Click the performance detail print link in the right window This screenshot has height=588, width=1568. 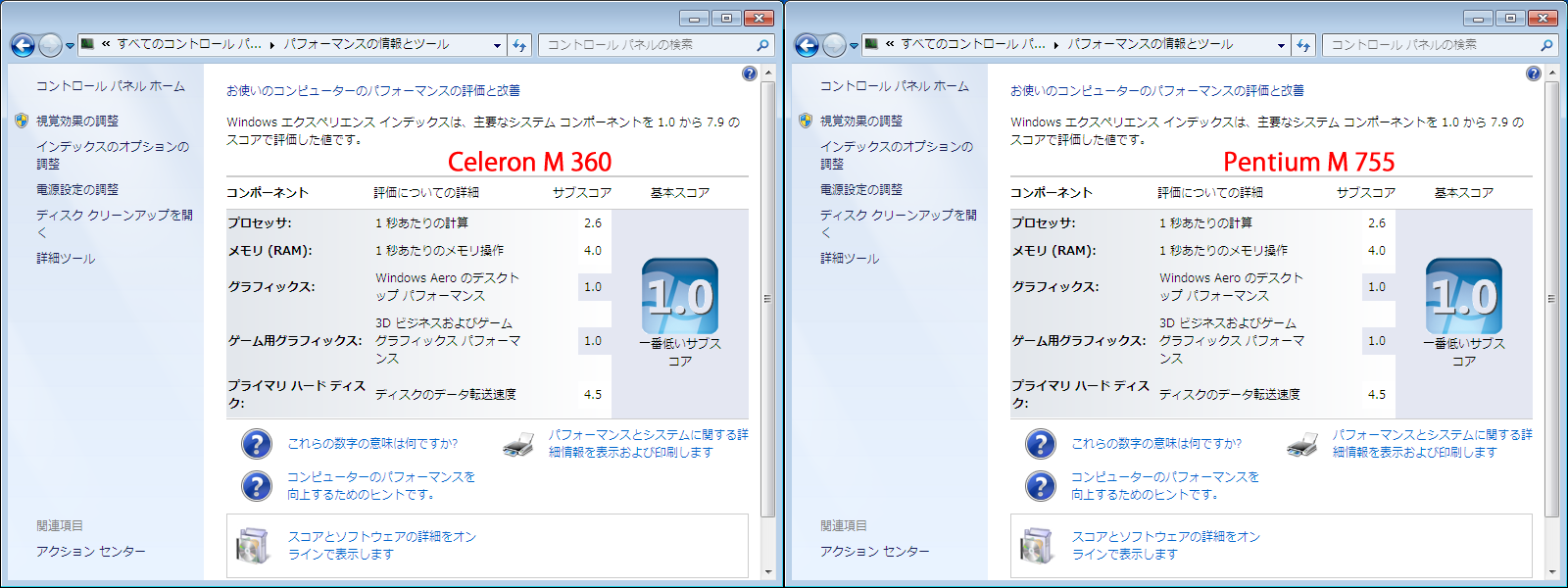[x=1432, y=443]
